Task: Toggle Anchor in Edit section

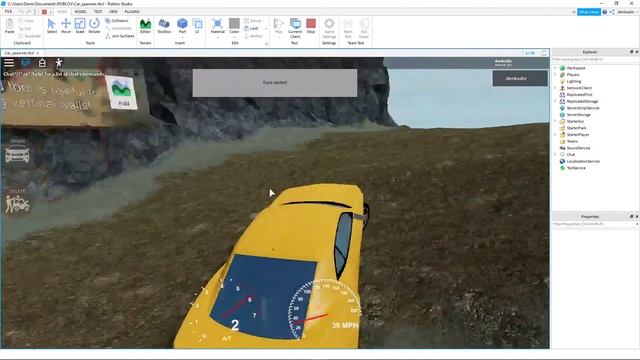Action: pos(253,36)
